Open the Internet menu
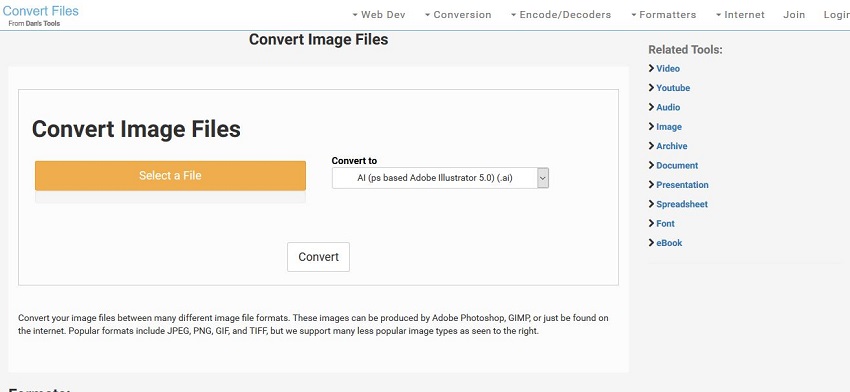This screenshot has height=392, width=850. 740,15
